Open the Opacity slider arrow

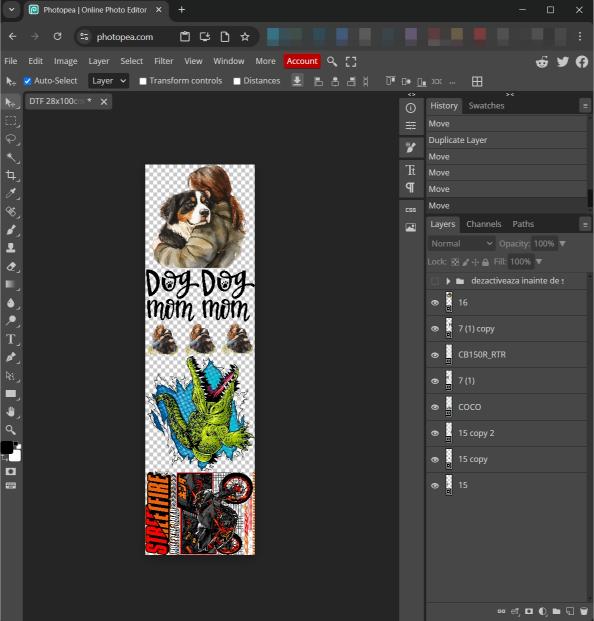(563, 244)
